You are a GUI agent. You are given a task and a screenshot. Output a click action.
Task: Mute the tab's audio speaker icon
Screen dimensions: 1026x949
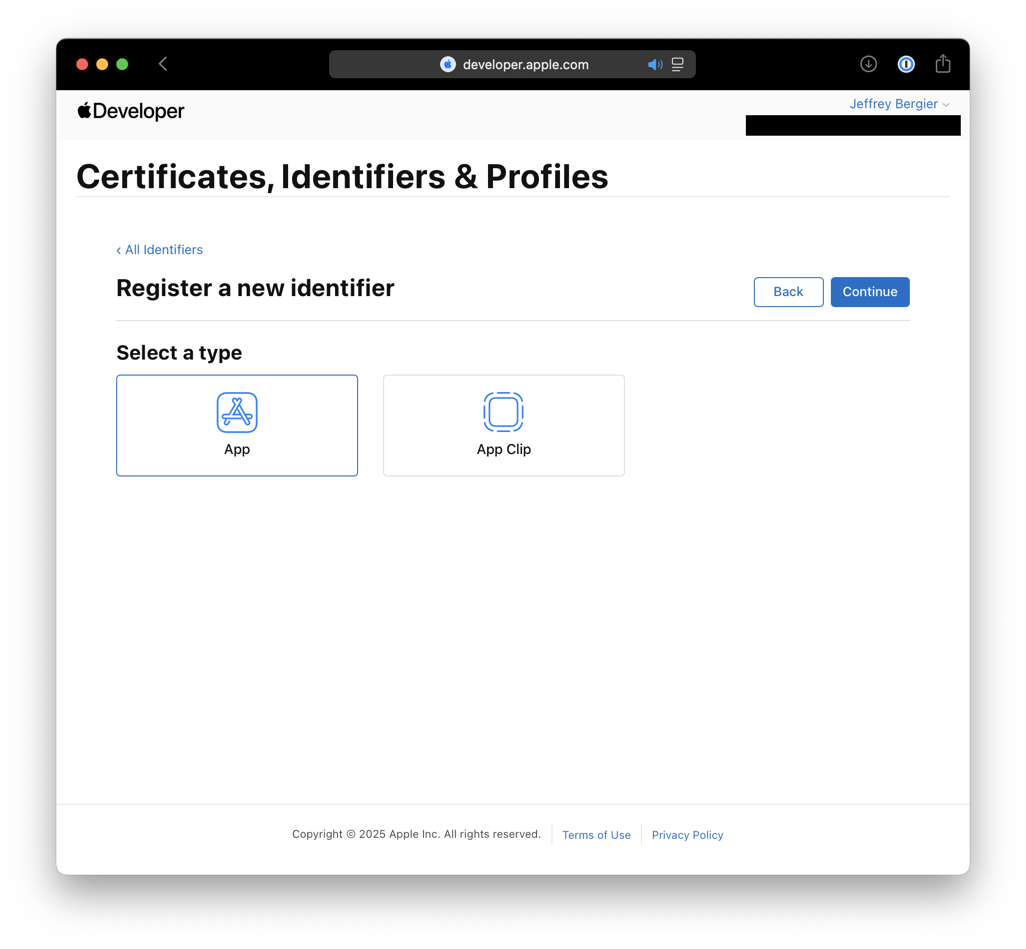tap(655, 64)
